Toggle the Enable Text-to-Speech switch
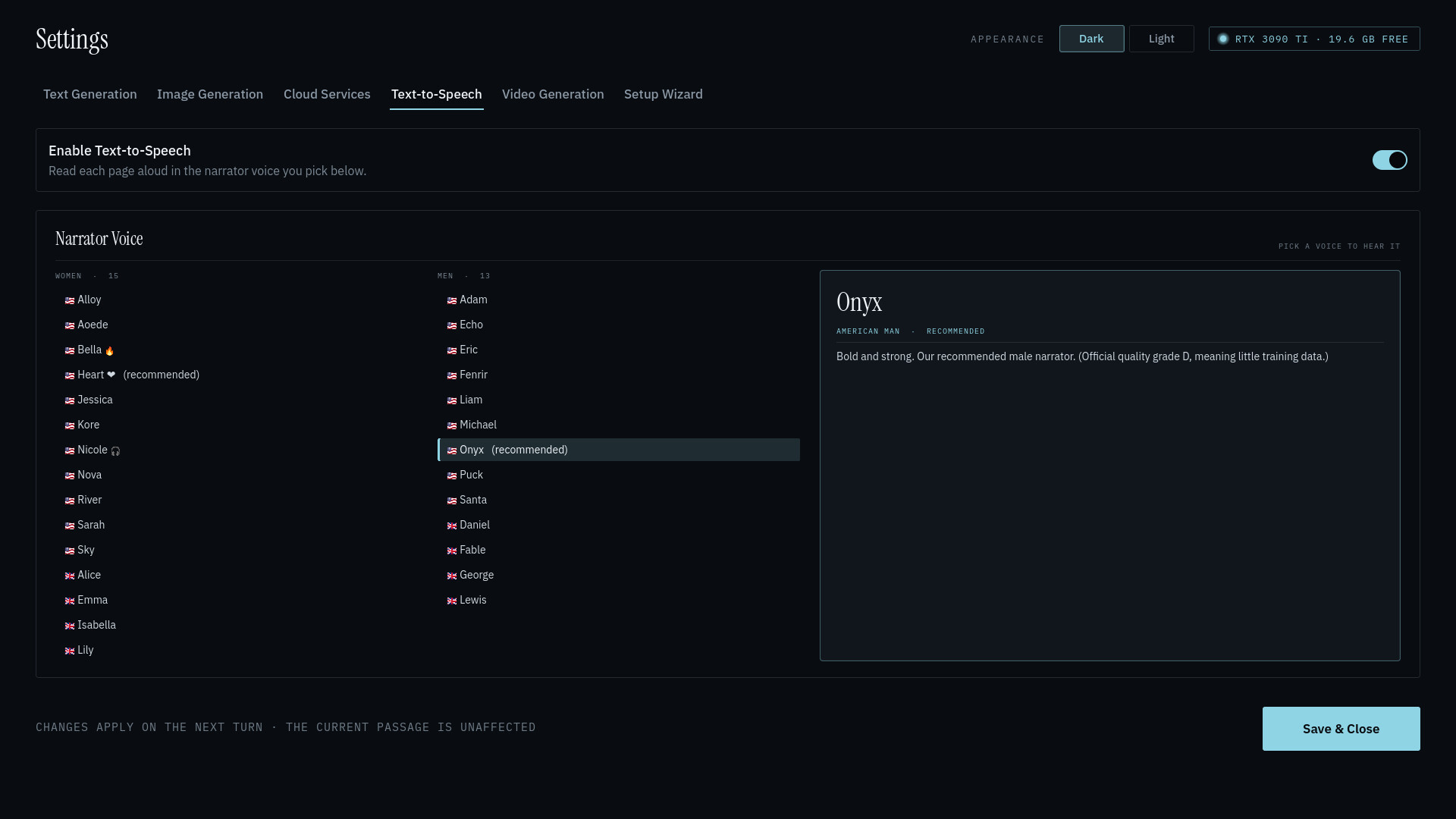This screenshot has height=819, width=1456. (1389, 160)
